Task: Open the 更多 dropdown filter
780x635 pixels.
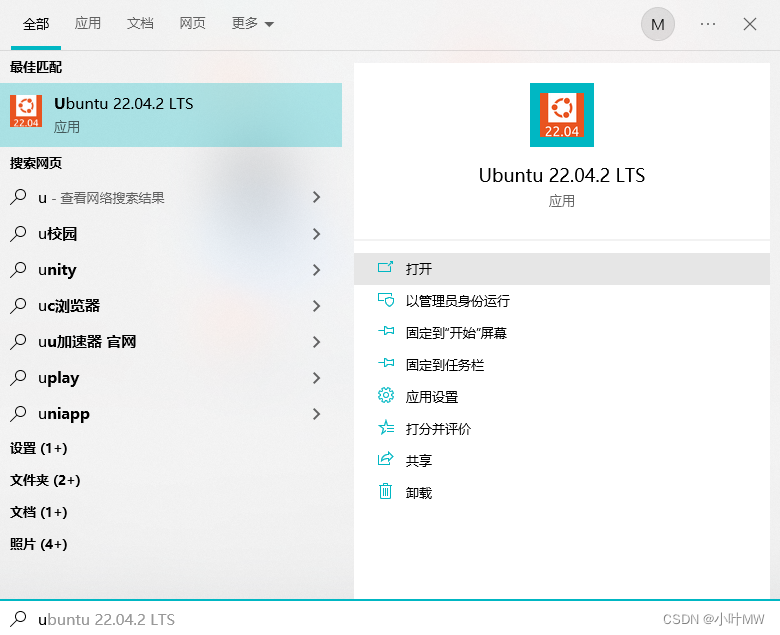Action: (253, 23)
